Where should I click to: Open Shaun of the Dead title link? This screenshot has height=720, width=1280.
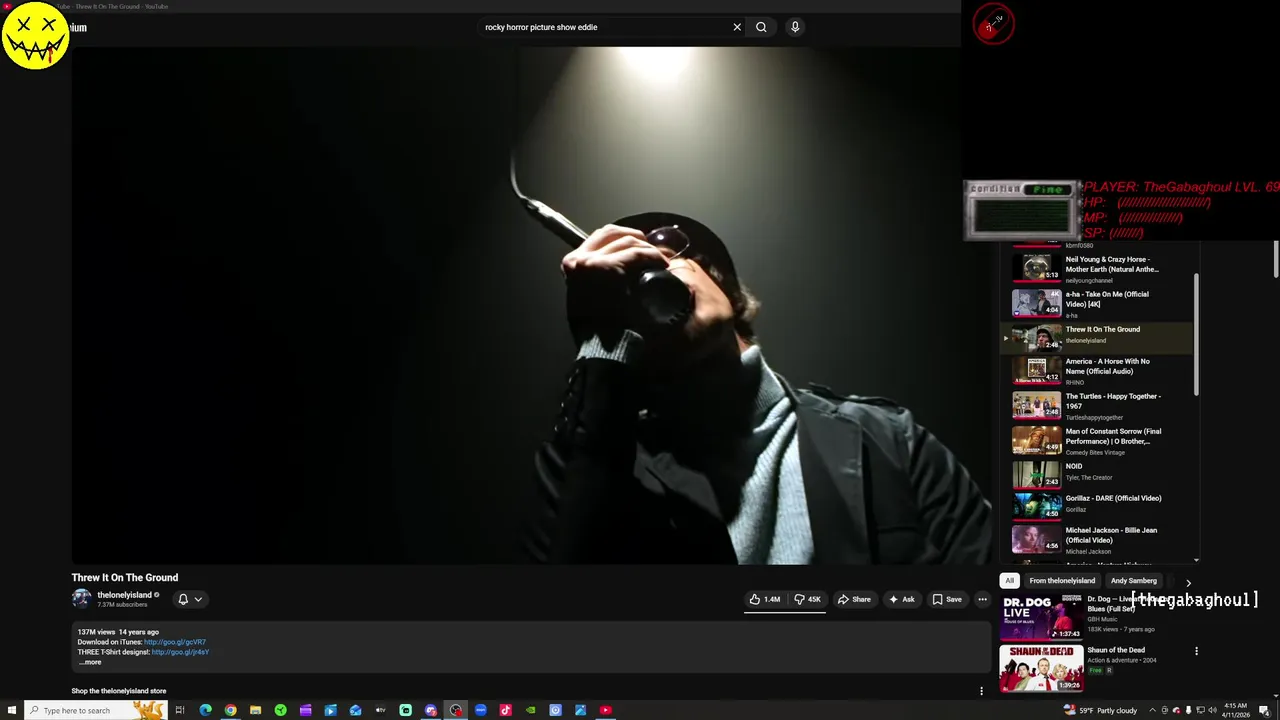(1116, 650)
